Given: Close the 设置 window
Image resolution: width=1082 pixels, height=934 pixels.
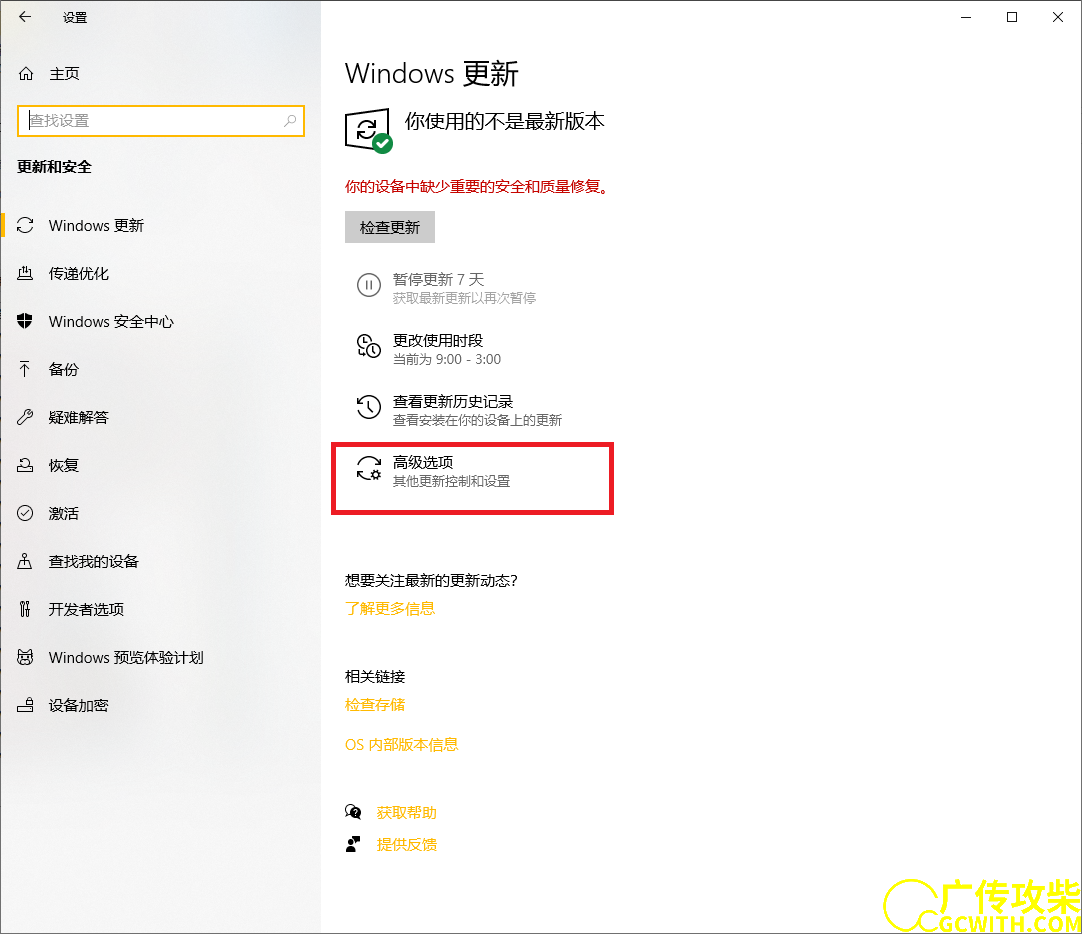Looking at the screenshot, I should (x=1058, y=17).
